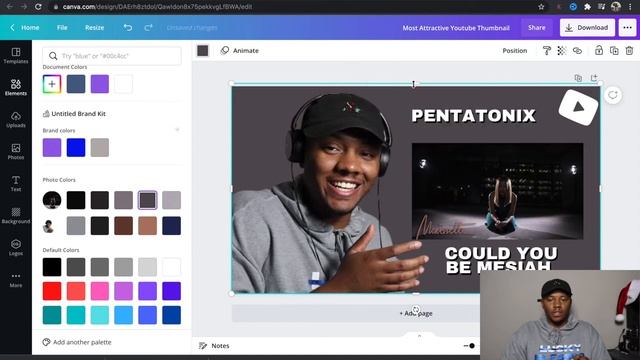Click the first photo thumbnail in Photo Colors

point(52,200)
